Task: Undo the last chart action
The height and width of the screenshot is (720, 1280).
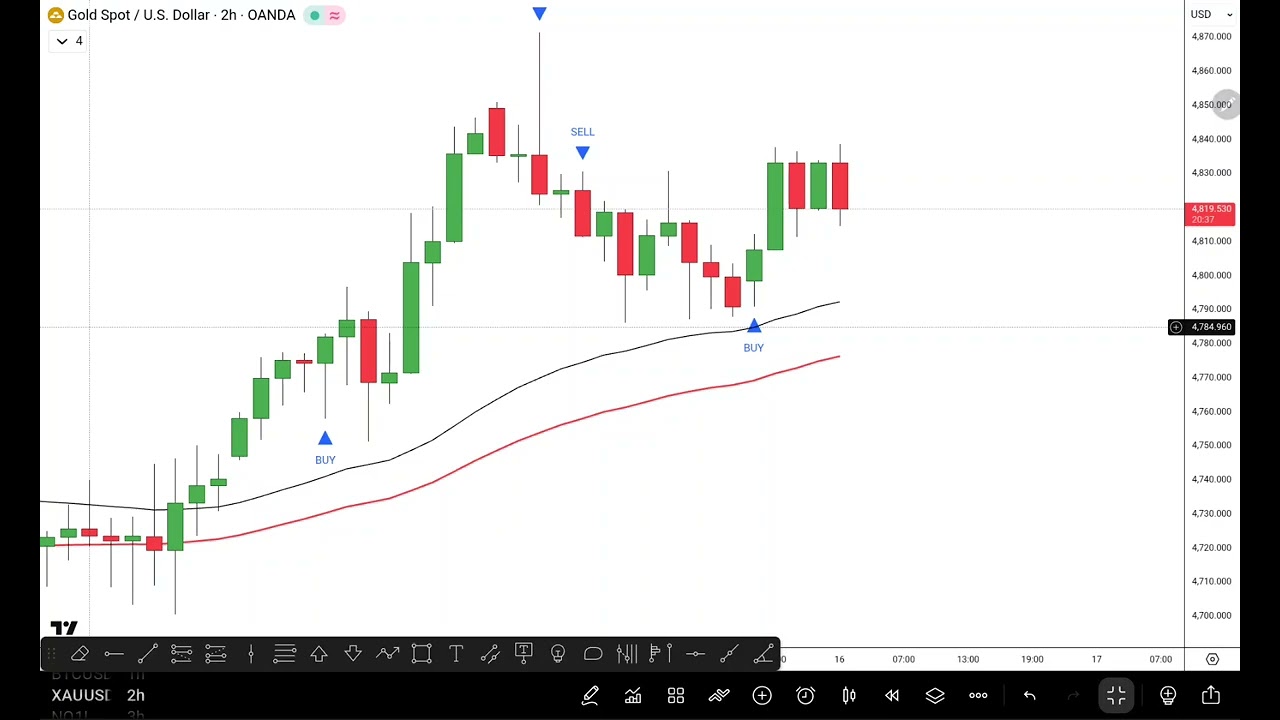Action: 1029,695
